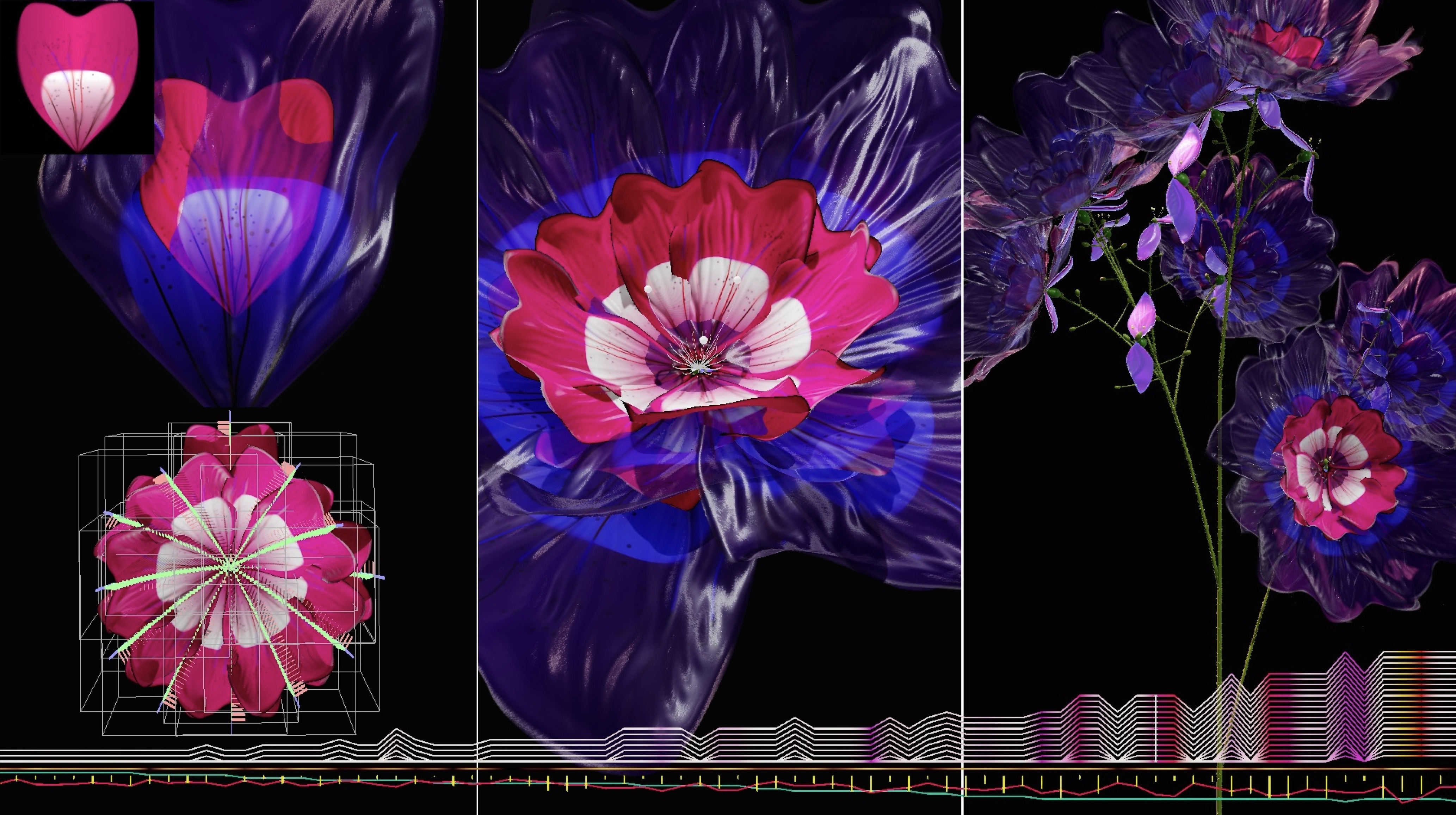1456x815 pixels.
Task: Click the white vertical marker in ridge graph
Action: click(x=1156, y=729)
